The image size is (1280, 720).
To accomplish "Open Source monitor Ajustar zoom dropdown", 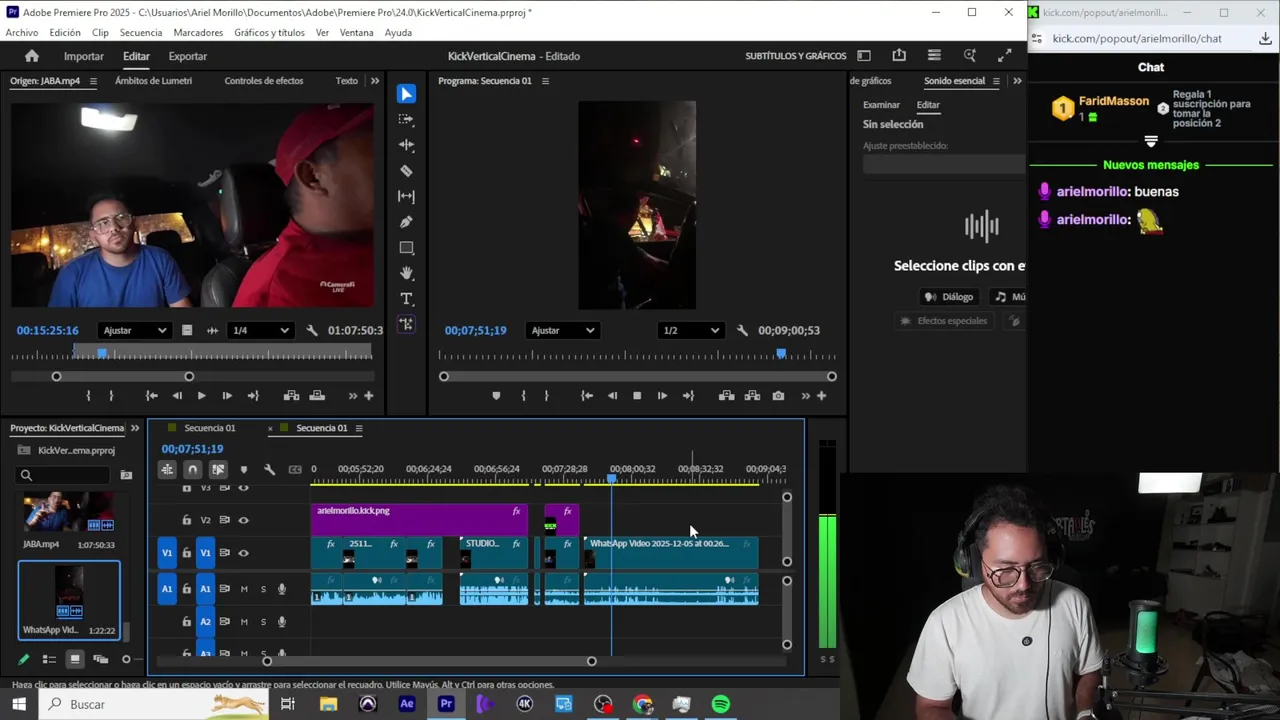I will point(135,330).
